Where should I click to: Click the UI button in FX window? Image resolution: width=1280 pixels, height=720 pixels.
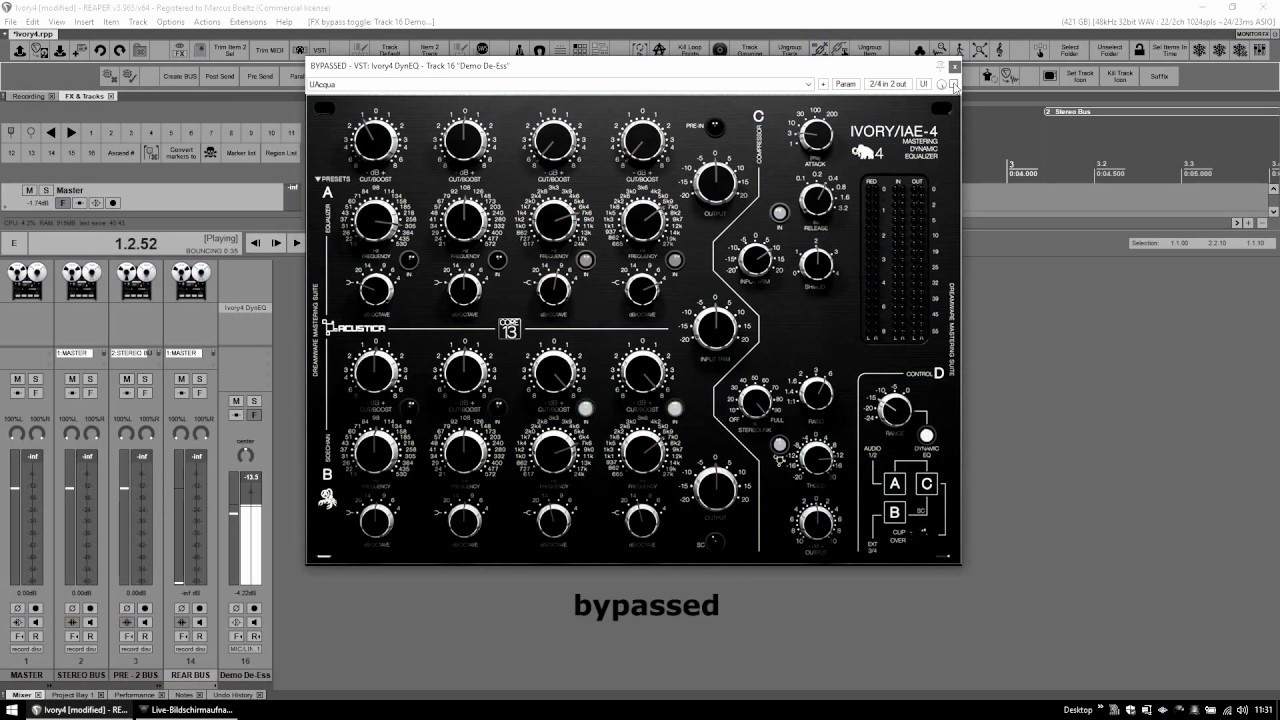(x=923, y=84)
